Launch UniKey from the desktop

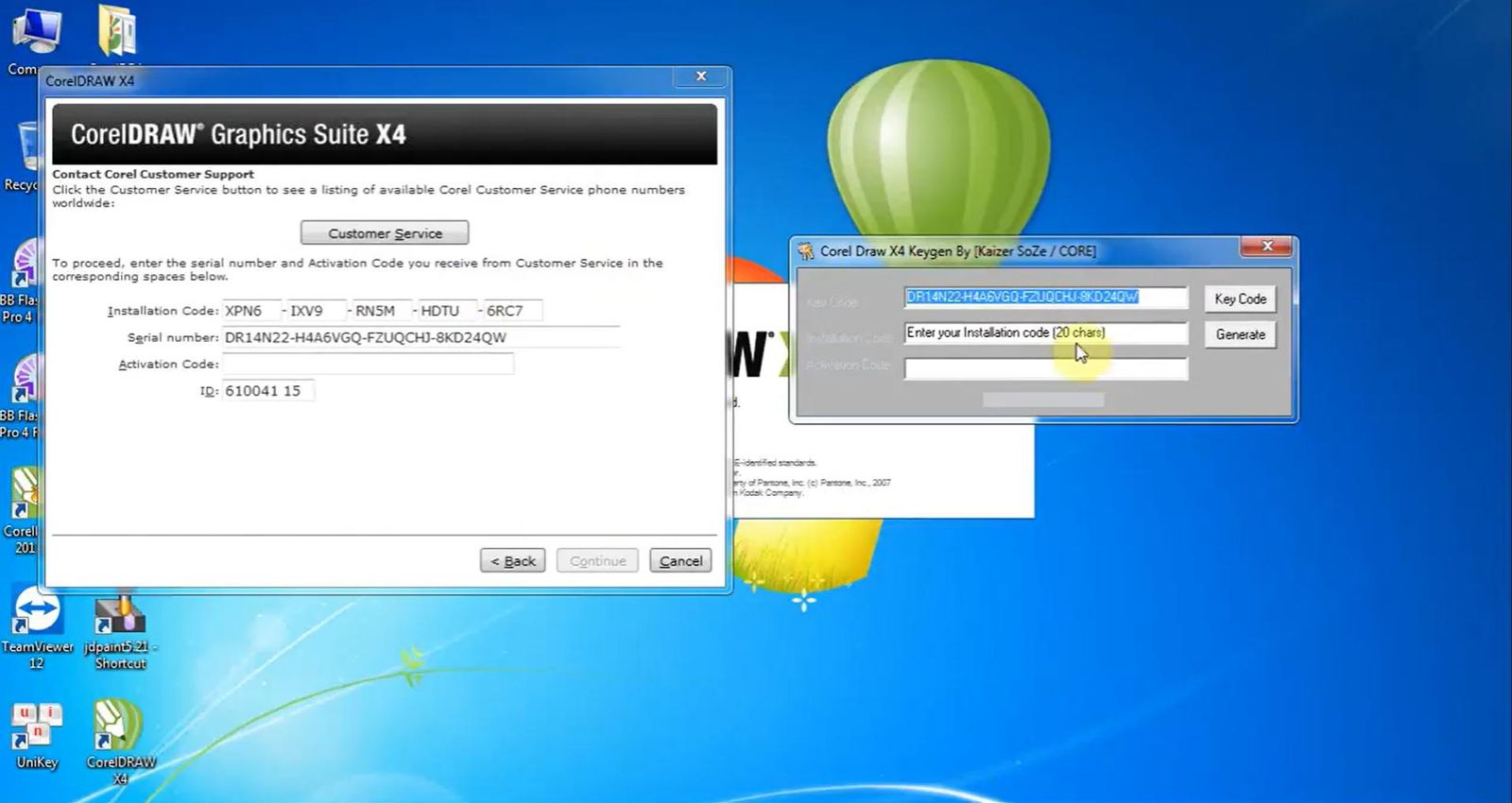37,735
